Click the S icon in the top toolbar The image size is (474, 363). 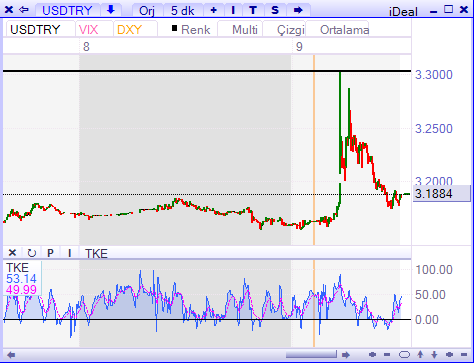(275, 10)
